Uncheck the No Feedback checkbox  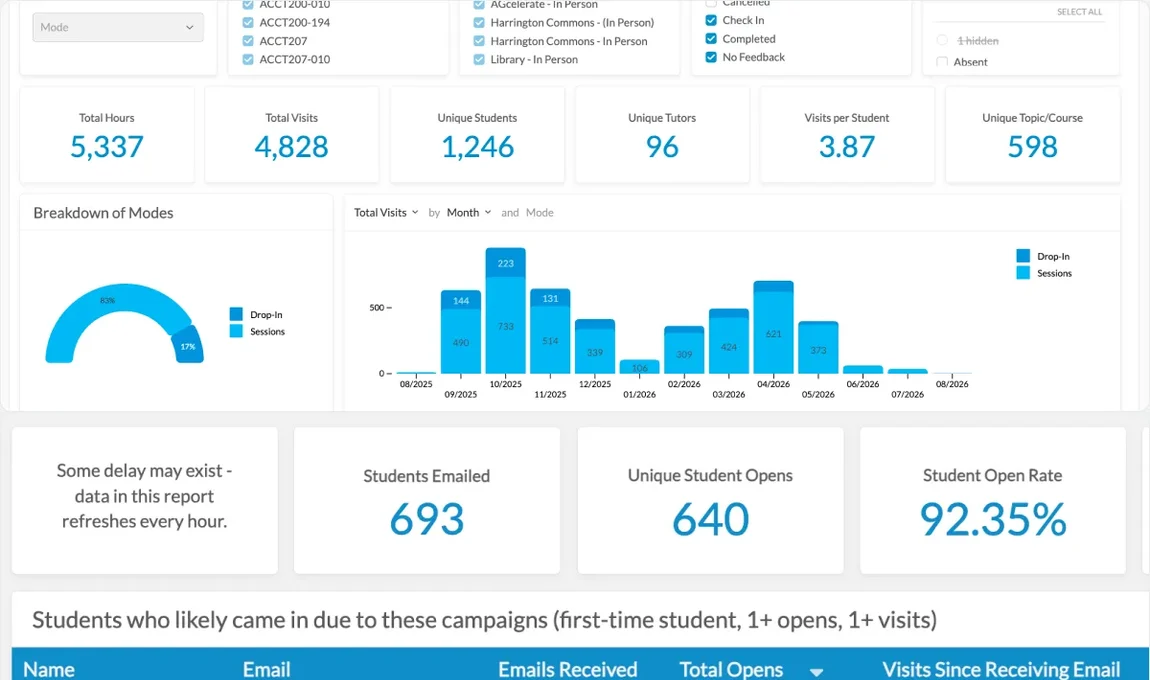[x=711, y=57]
